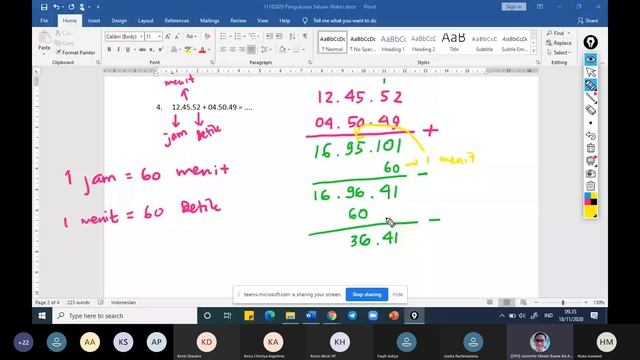Select Justify alignment
640x360 pixels.
click(x=251, y=49)
